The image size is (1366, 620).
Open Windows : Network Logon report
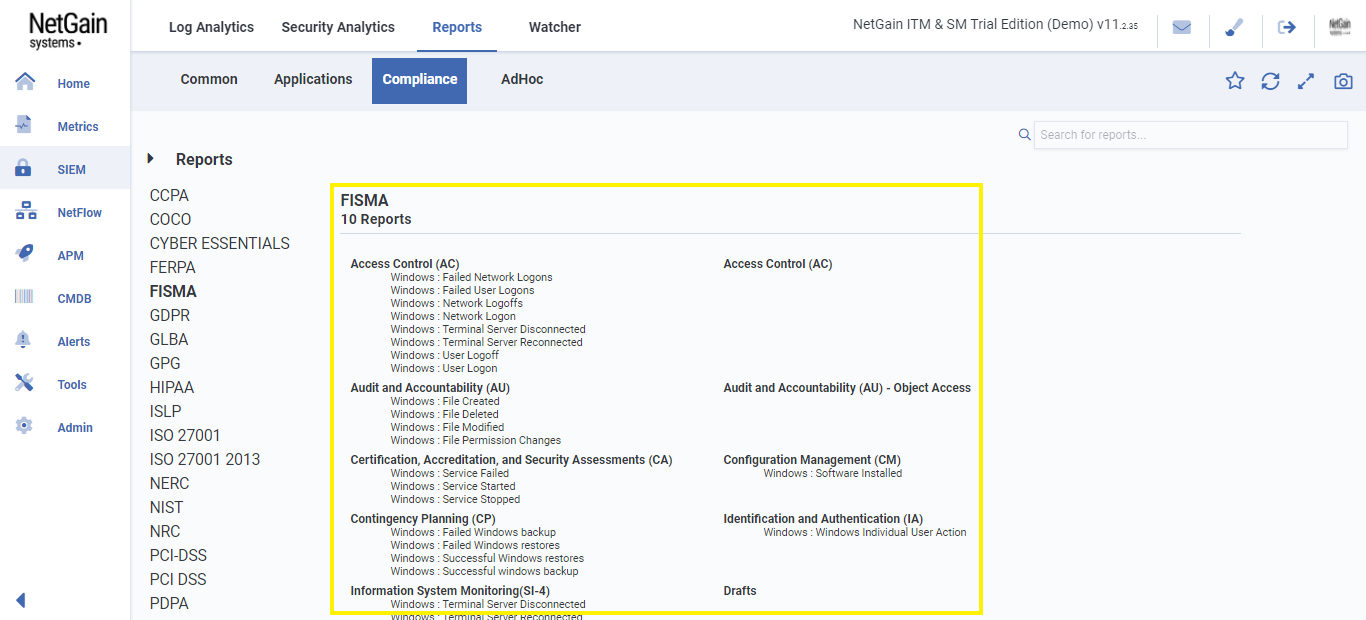click(453, 316)
